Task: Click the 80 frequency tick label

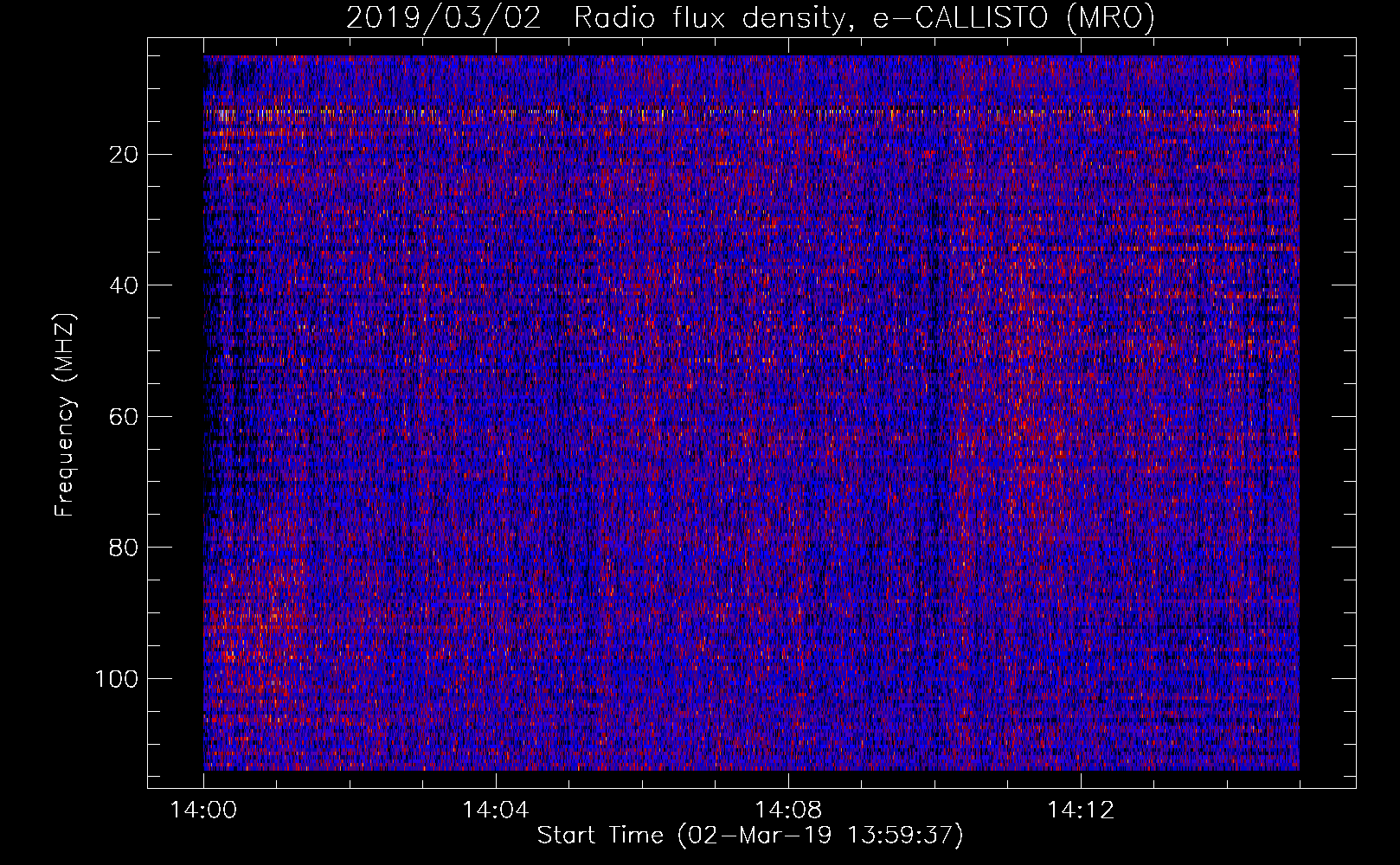Action: click(x=125, y=548)
